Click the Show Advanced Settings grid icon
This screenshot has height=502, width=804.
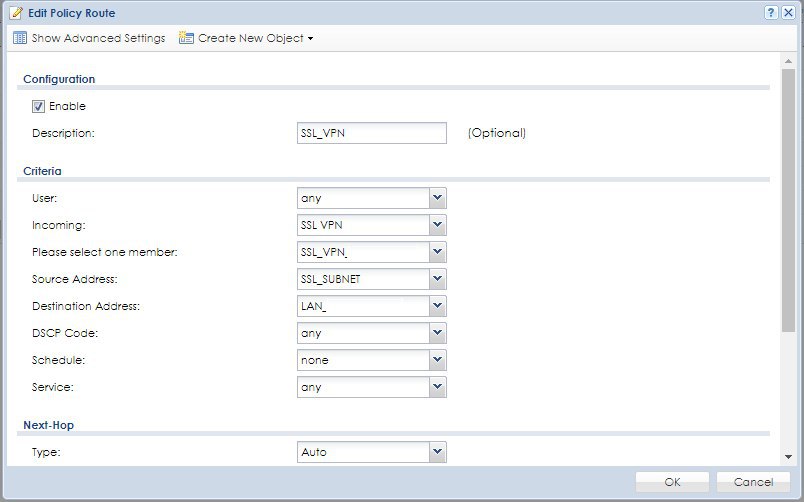click(x=19, y=38)
